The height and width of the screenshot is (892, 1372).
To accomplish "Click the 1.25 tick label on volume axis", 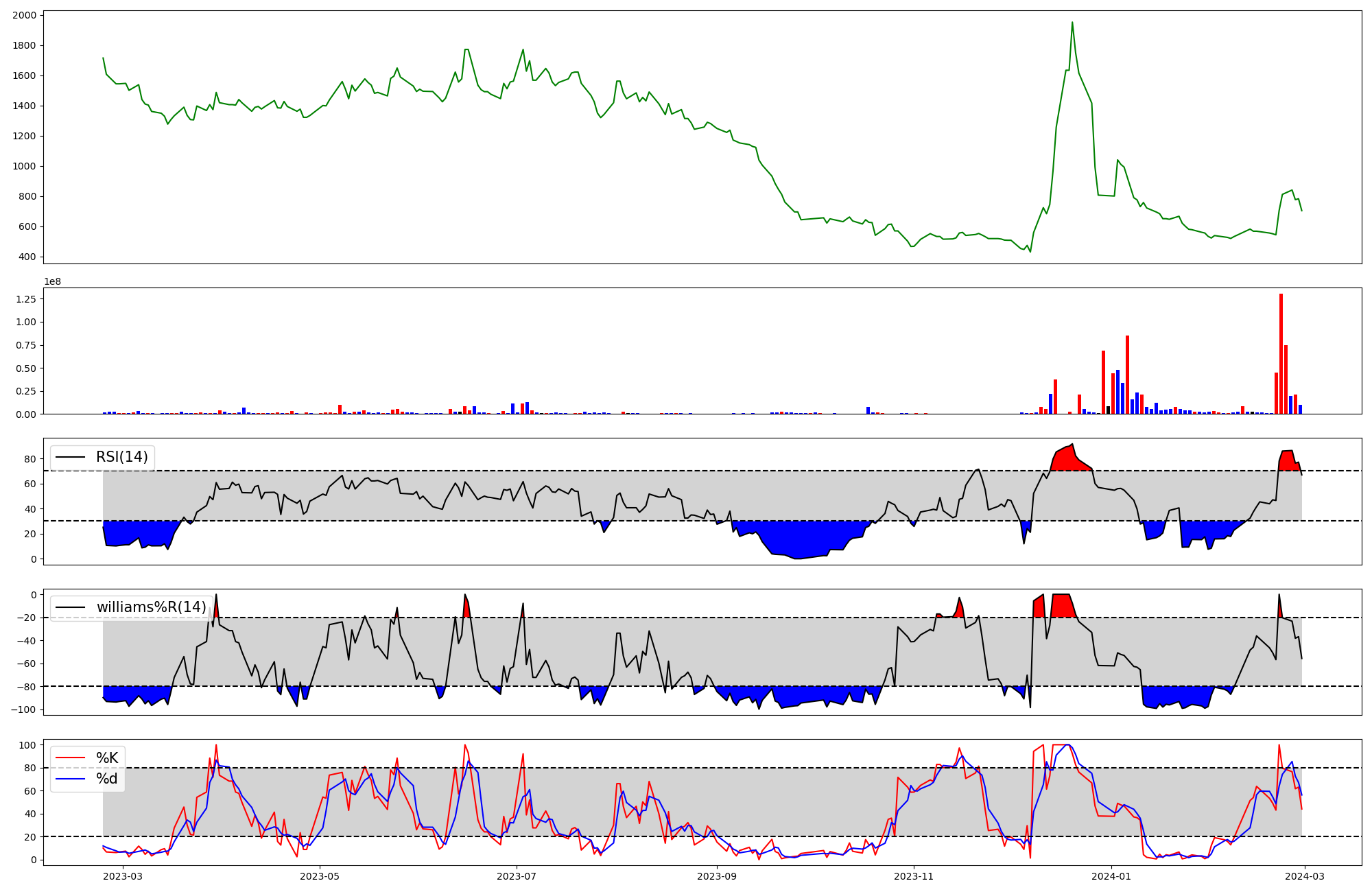I will pyautogui.click(x=25, y=298).
